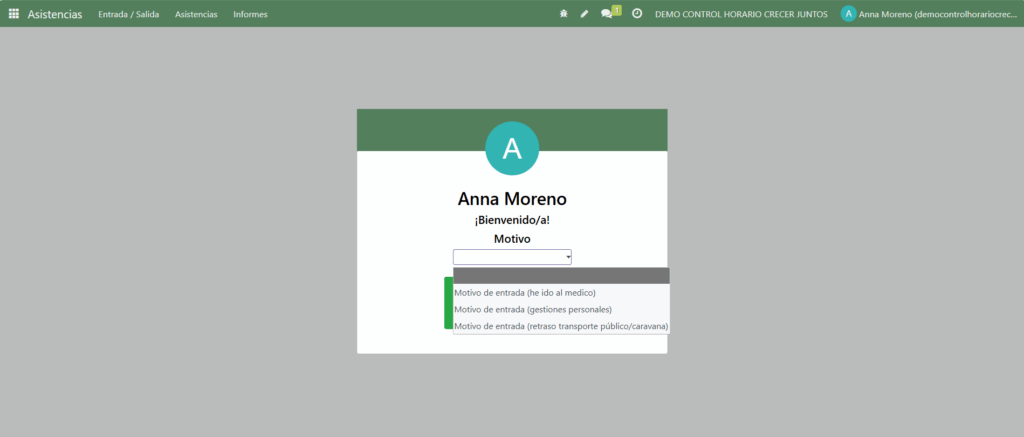Click the green check-in button edge
1024x437 pixels.
pyautogui.click(x=448, y=303)
